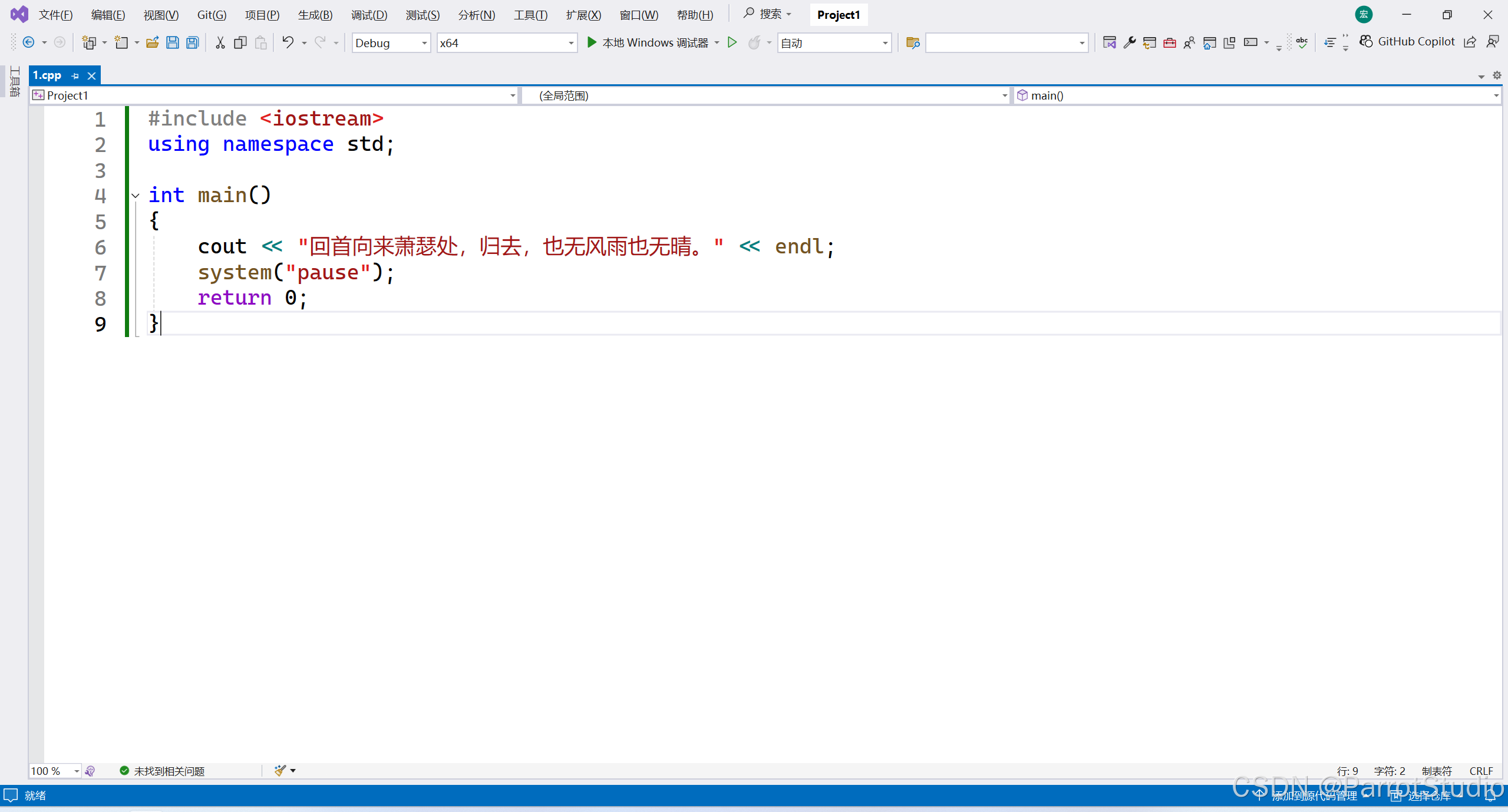Open the Debug configuration dropdown
The width and height of the screenshot is (1508, 812).
click(x=391, y=43)
